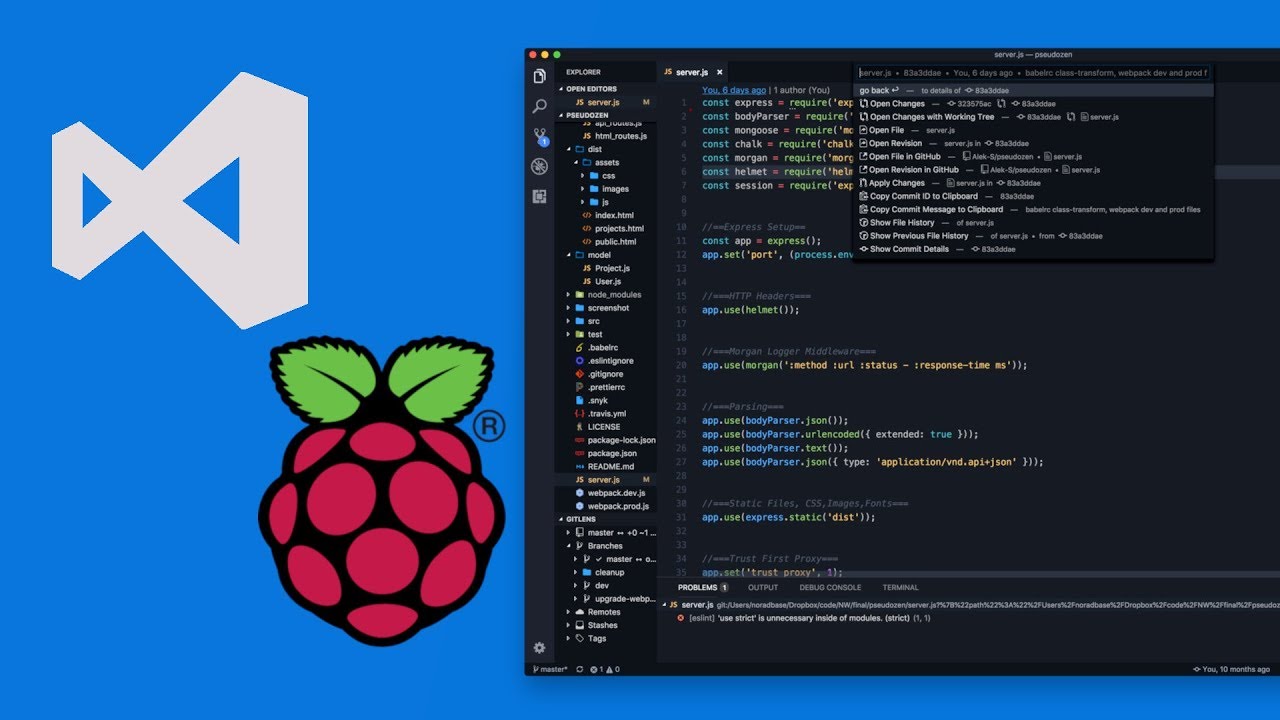The width and height of the screenshot is (1280, 720).
Task: Choose Copy Commit Message to Clipboard
Action: (1033, 210)
